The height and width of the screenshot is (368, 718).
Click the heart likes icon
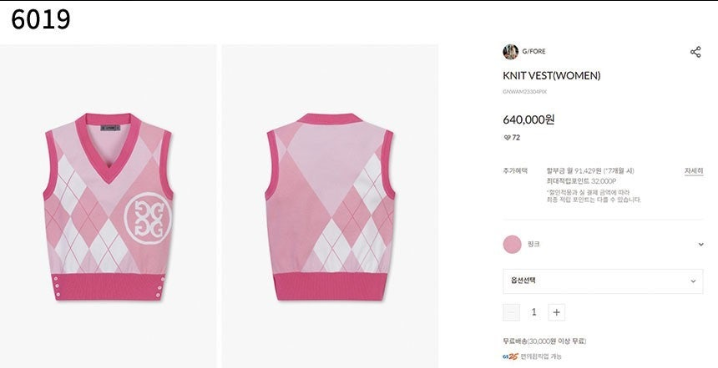click(x=506, y=137)
